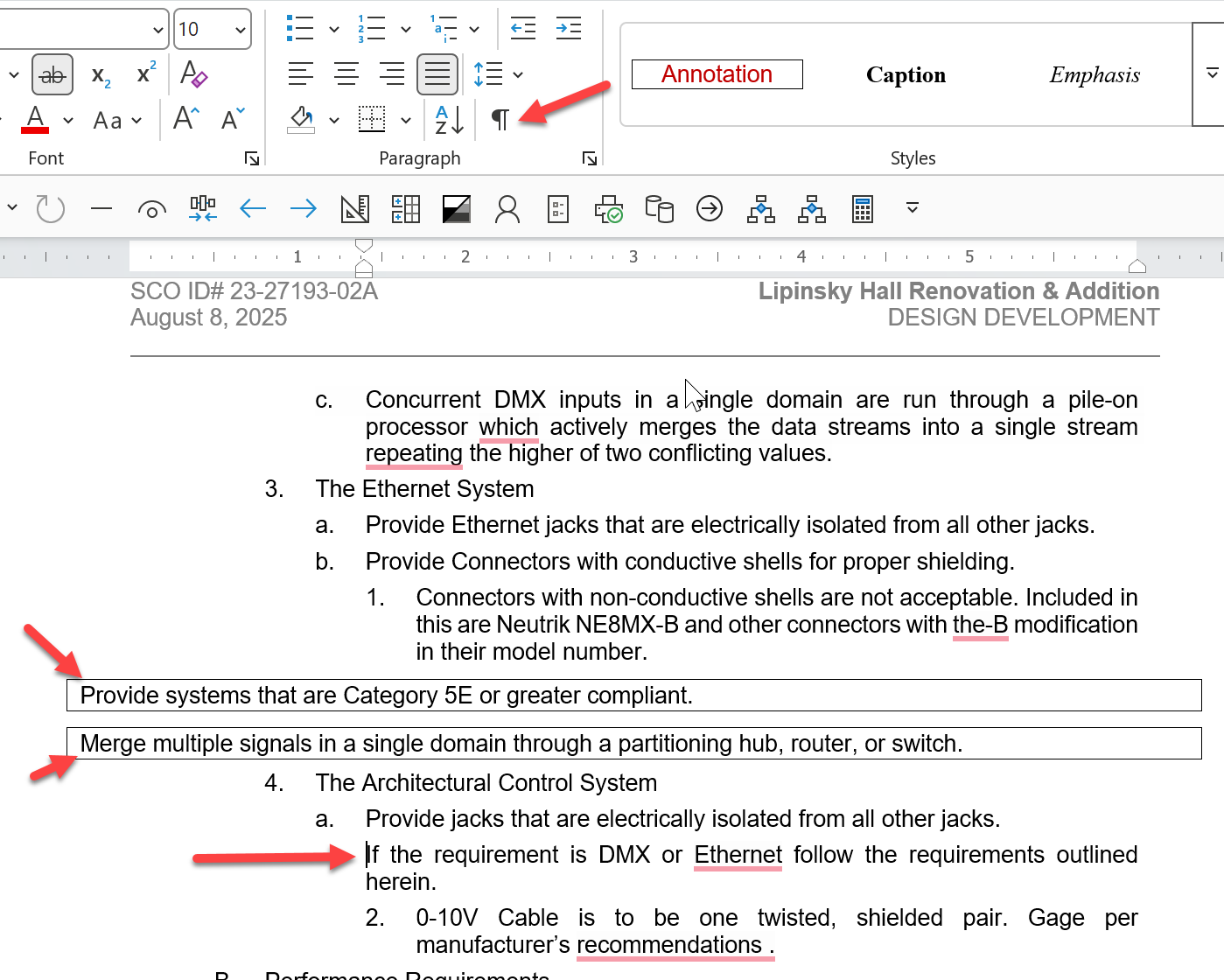Click the borders button
The height and width of the screenshot is (980, 1224).
point(372,119)
